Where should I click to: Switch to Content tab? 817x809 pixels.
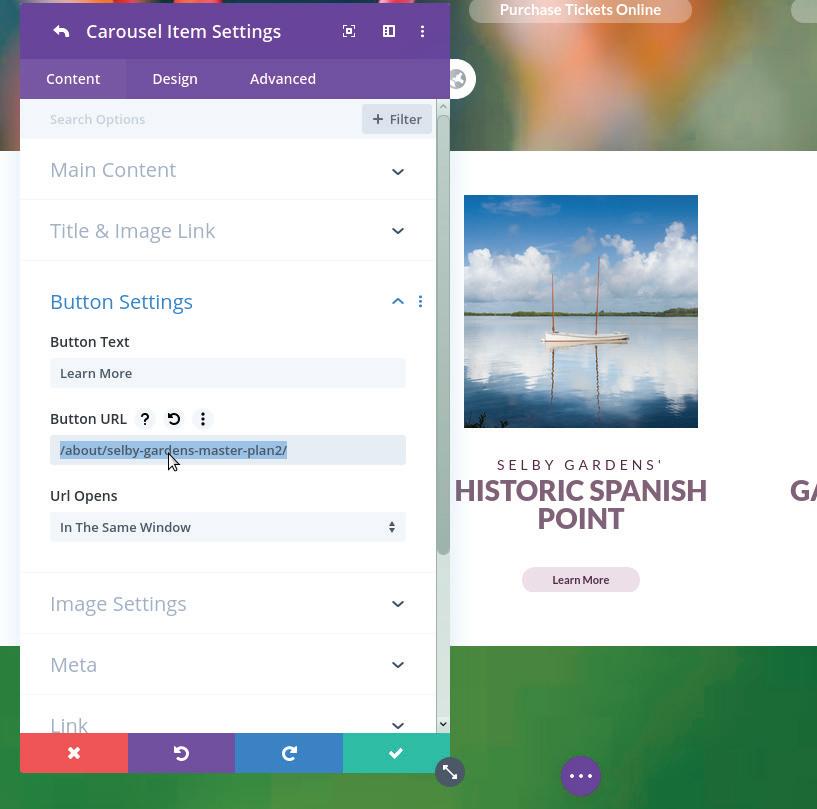73,79
